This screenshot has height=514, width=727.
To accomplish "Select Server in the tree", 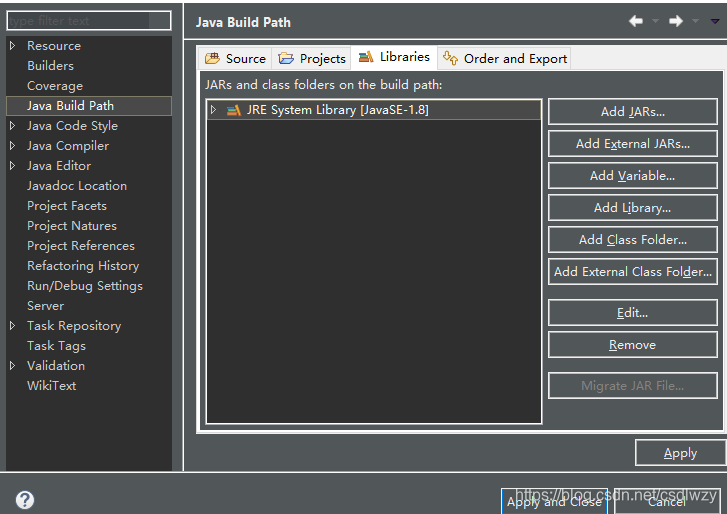I will 45,305.
